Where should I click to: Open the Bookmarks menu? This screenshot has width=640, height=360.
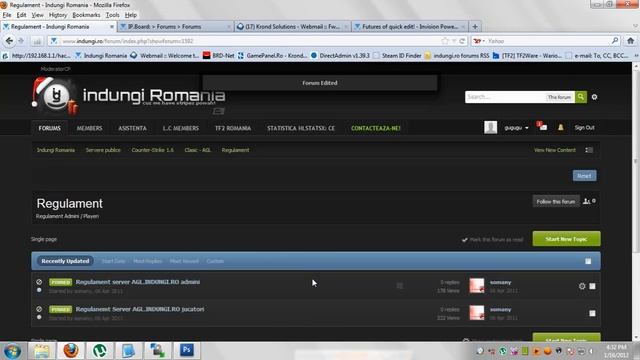[86, 15]
